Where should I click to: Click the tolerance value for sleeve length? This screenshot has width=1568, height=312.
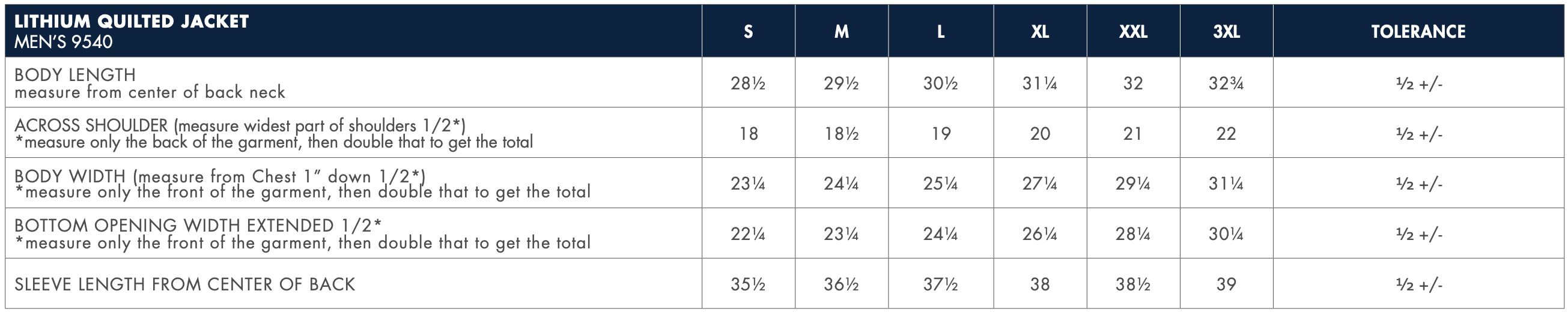click(x=1419, y=284)
